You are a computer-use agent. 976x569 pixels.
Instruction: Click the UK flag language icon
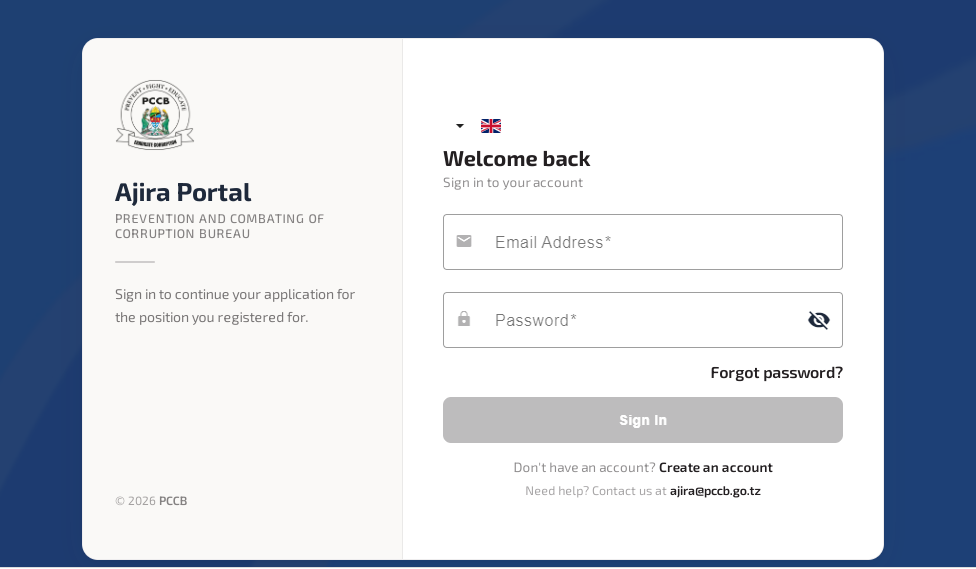491,126
